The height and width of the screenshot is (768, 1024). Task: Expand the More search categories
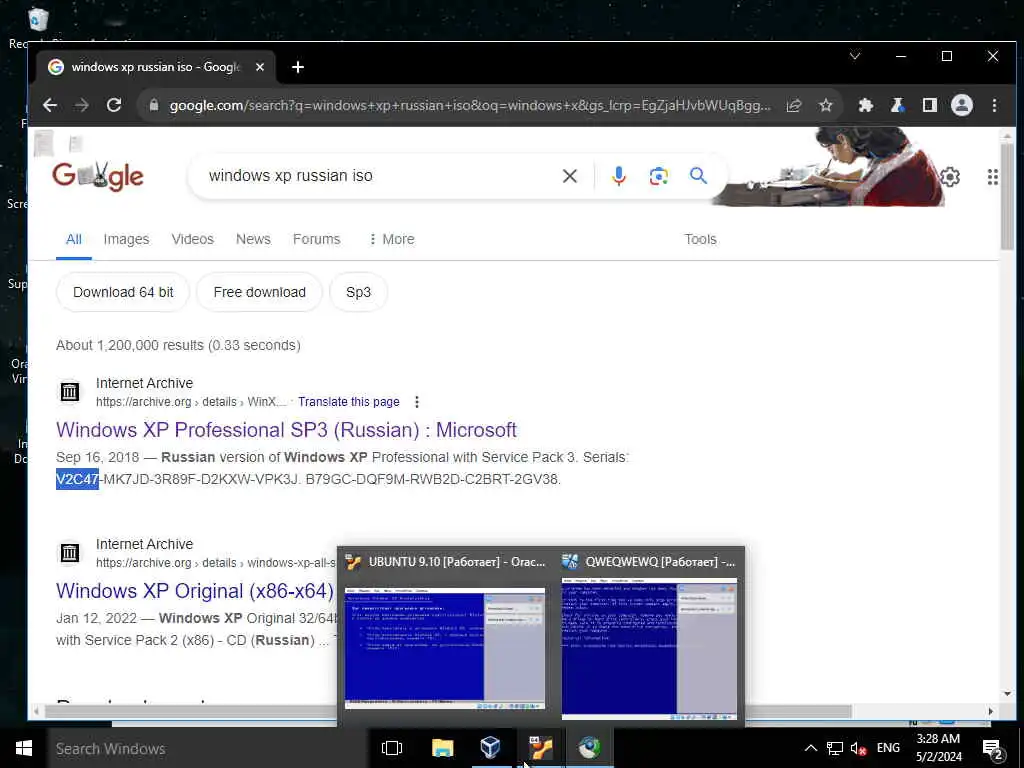coord(391,239)
